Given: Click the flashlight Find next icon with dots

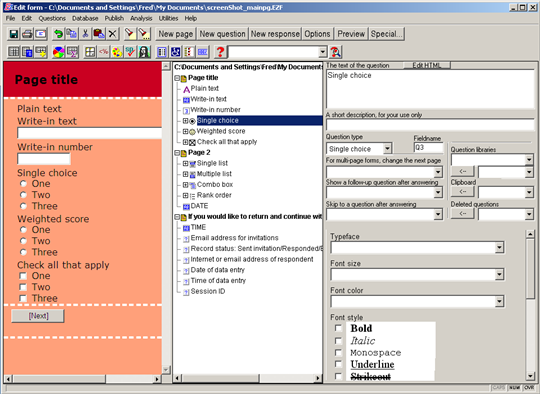Looking at the screenshot, I should (x=144, y=34).
